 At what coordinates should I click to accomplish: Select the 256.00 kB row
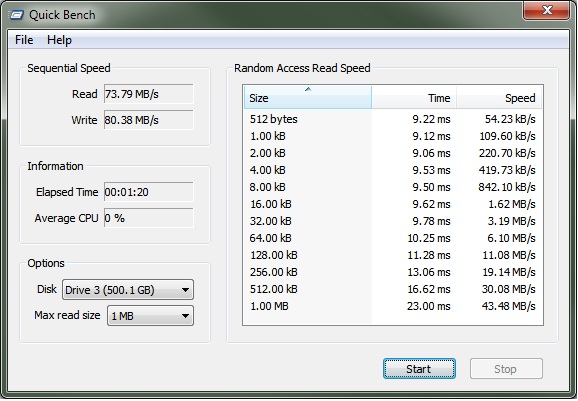click(393, 272)
